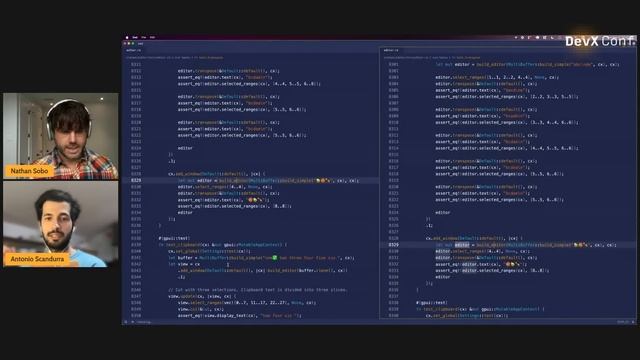
Task: Click the #[gpui::test] attribute in left pane
Action: pyautogui.click(x=174, y=238)
